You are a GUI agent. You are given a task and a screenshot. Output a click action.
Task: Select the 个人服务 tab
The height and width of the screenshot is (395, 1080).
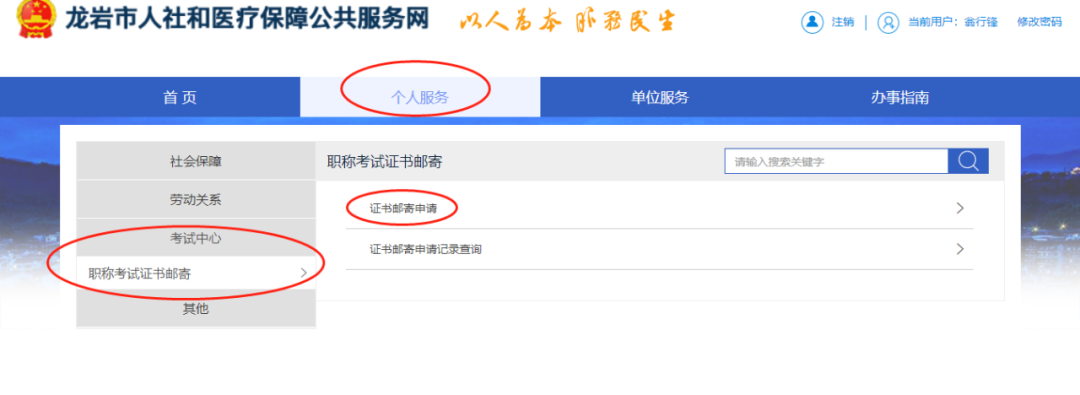420,97
